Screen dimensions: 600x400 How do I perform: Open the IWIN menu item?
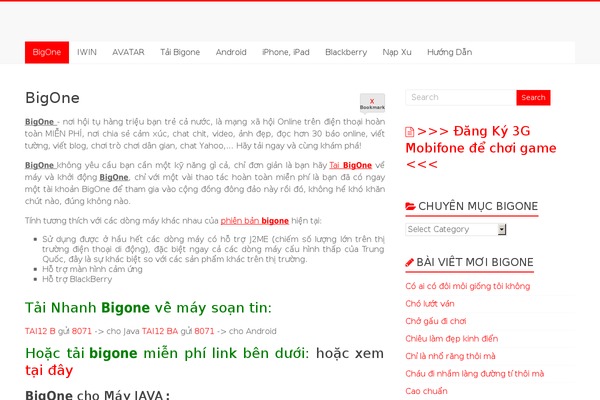coord(87,52)
